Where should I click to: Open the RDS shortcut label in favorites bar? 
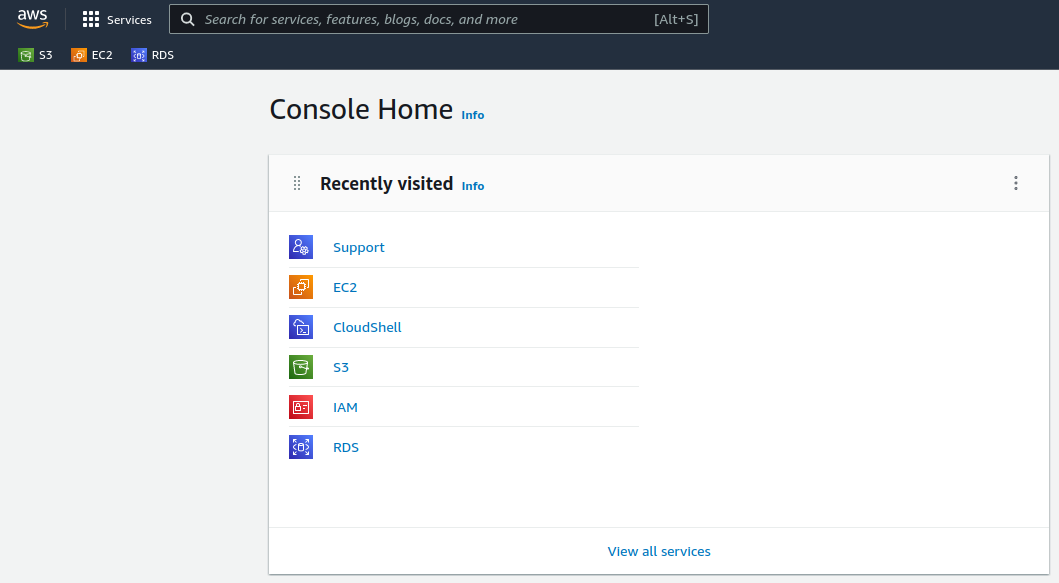coord(163,55)
